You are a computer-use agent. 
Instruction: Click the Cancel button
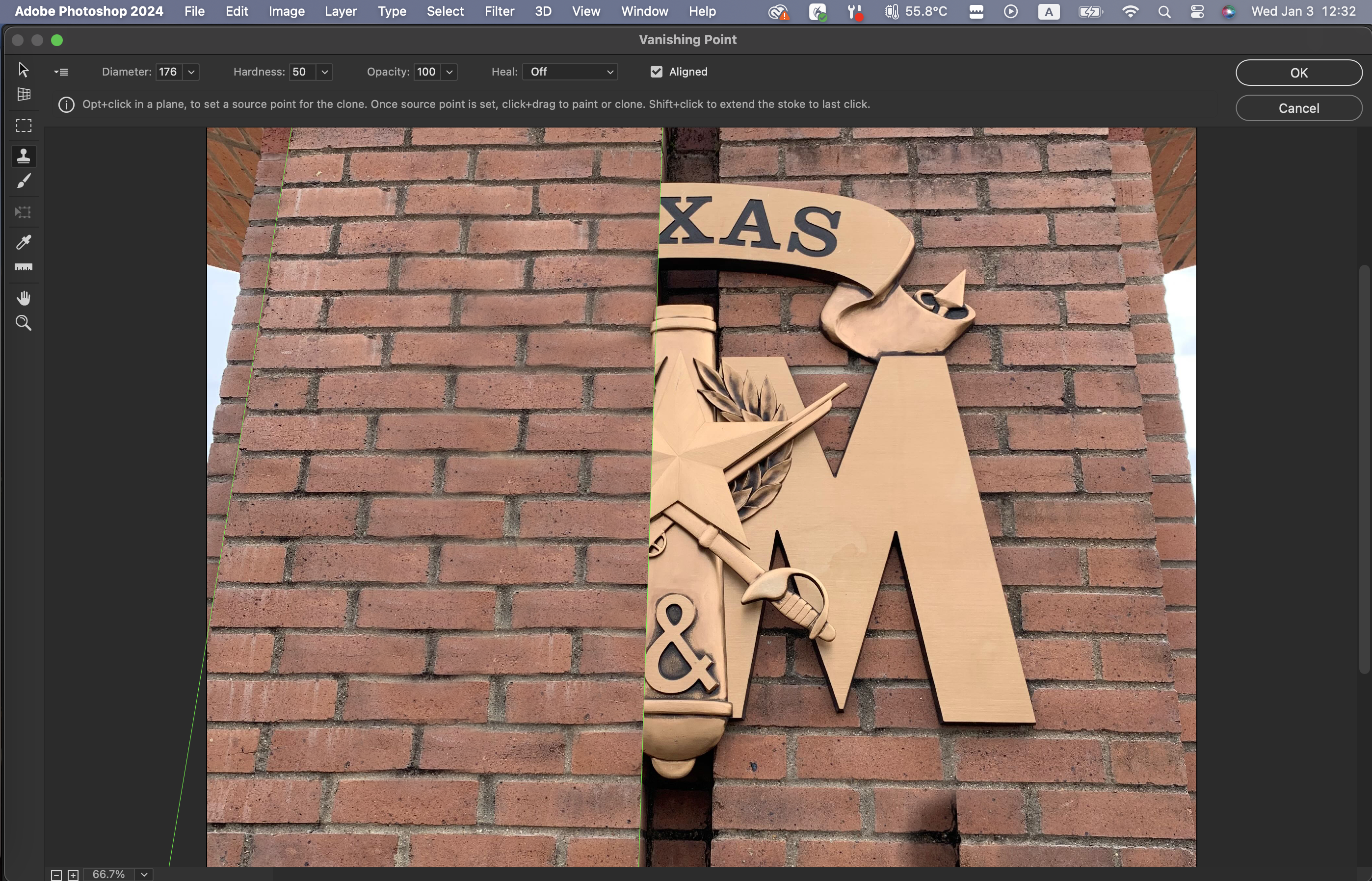(x=1298, y=108)
